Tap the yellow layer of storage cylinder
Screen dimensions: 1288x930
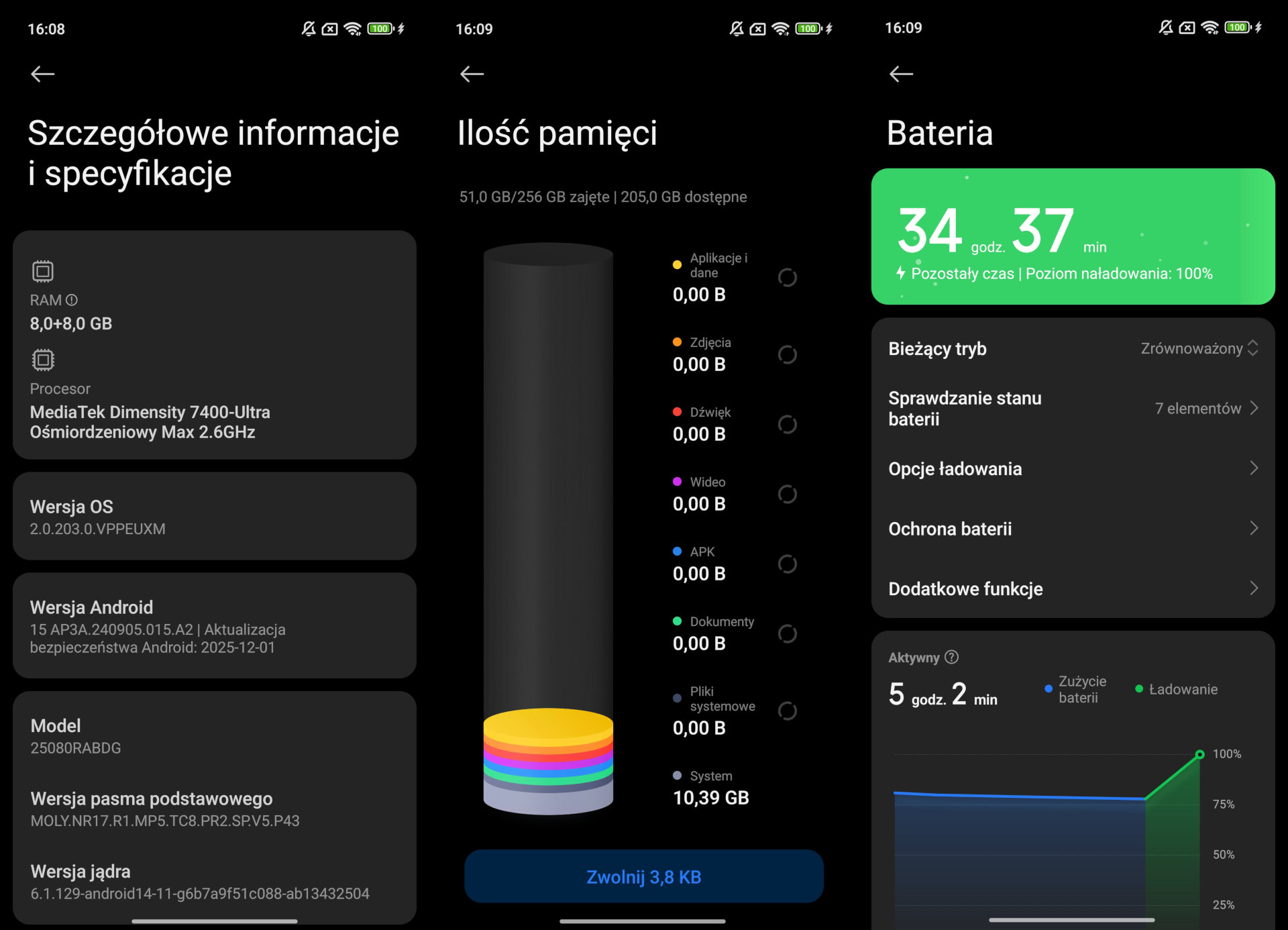(548, 723)
